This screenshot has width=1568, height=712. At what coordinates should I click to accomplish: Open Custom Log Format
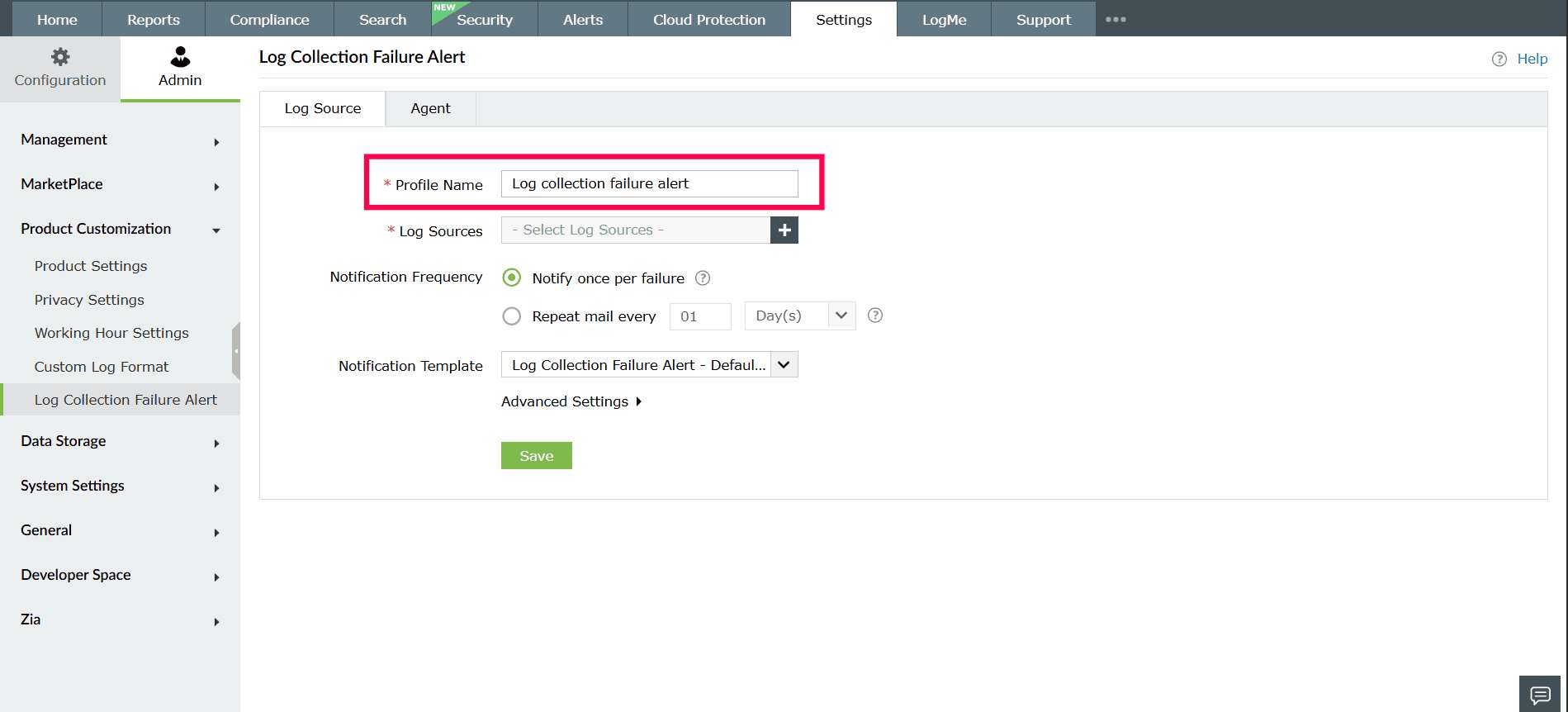102,367
